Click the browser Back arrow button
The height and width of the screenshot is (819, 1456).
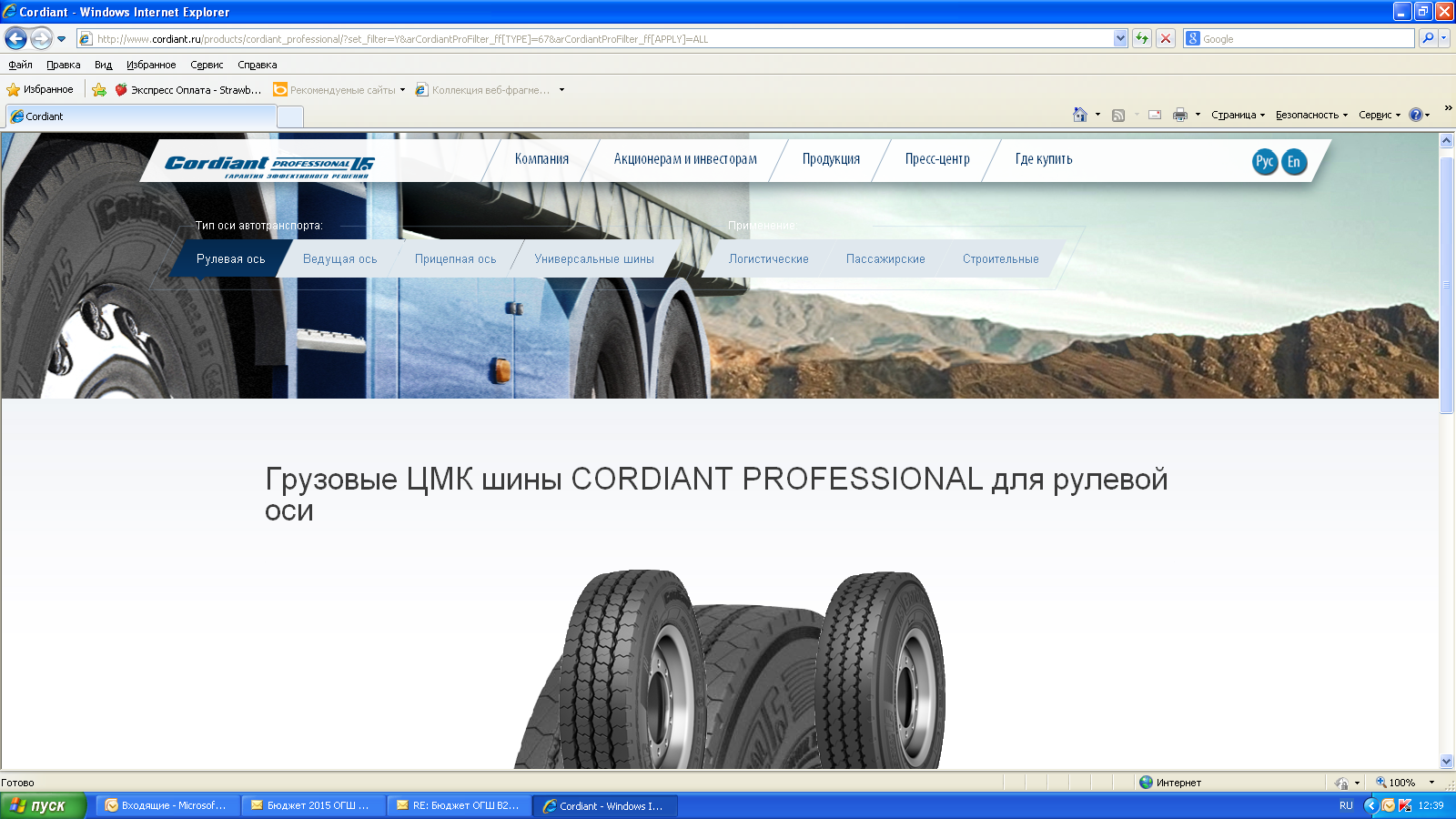point(15,38)
